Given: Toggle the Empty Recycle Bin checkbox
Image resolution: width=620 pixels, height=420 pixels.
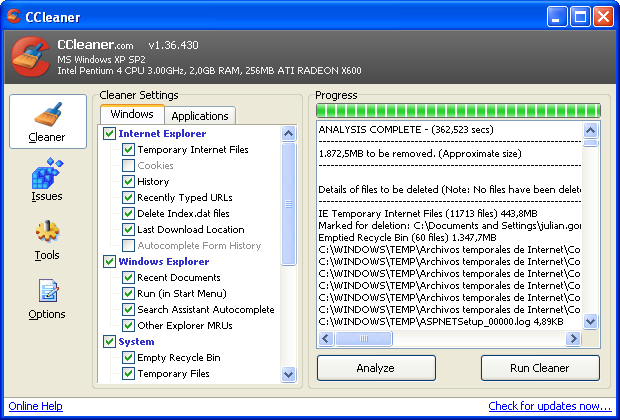Looking at the screenshot, I should pos(128,358).
